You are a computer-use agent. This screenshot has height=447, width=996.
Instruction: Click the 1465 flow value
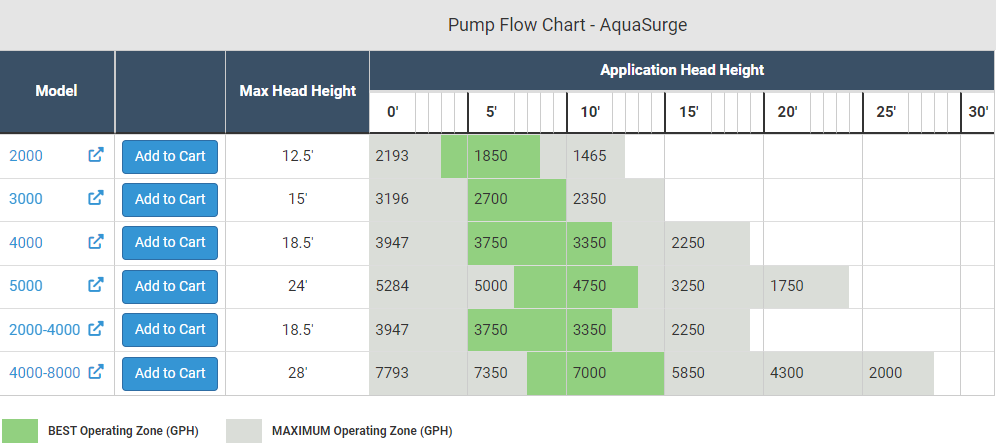click(589, 156)
